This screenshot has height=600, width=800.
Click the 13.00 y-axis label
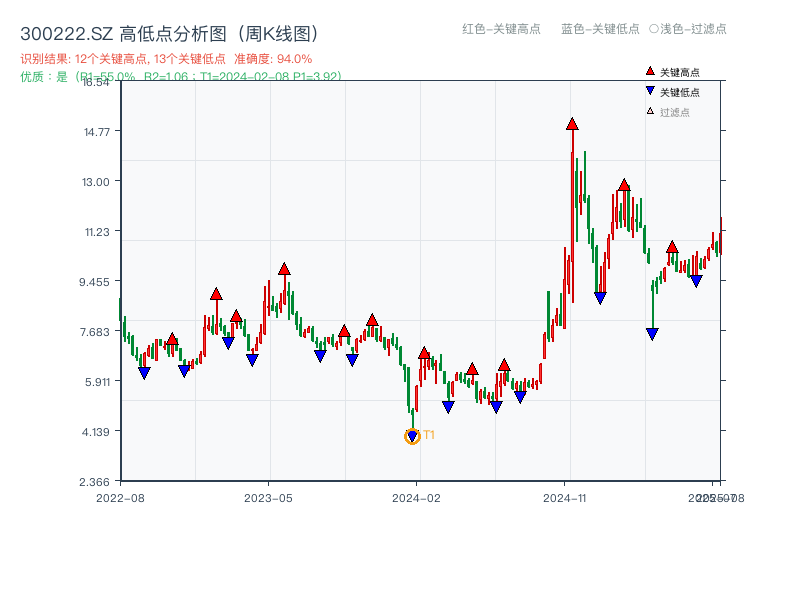click(96, 182)
